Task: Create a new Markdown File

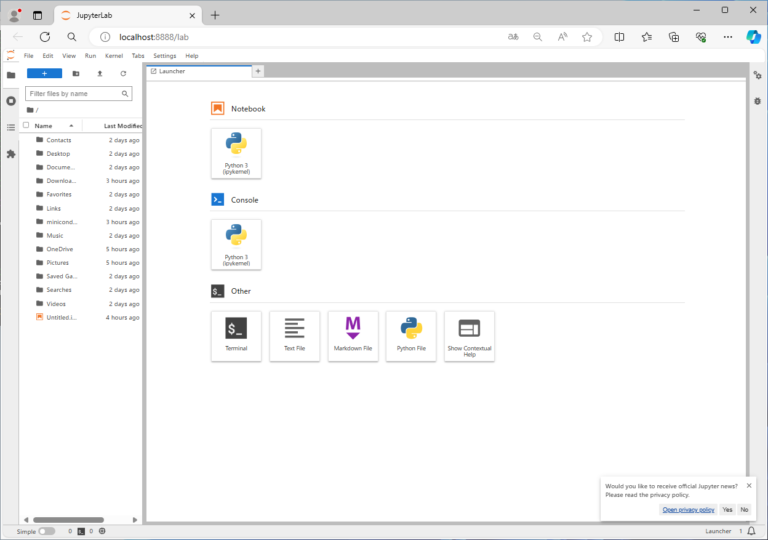Action: coord(353,336)
